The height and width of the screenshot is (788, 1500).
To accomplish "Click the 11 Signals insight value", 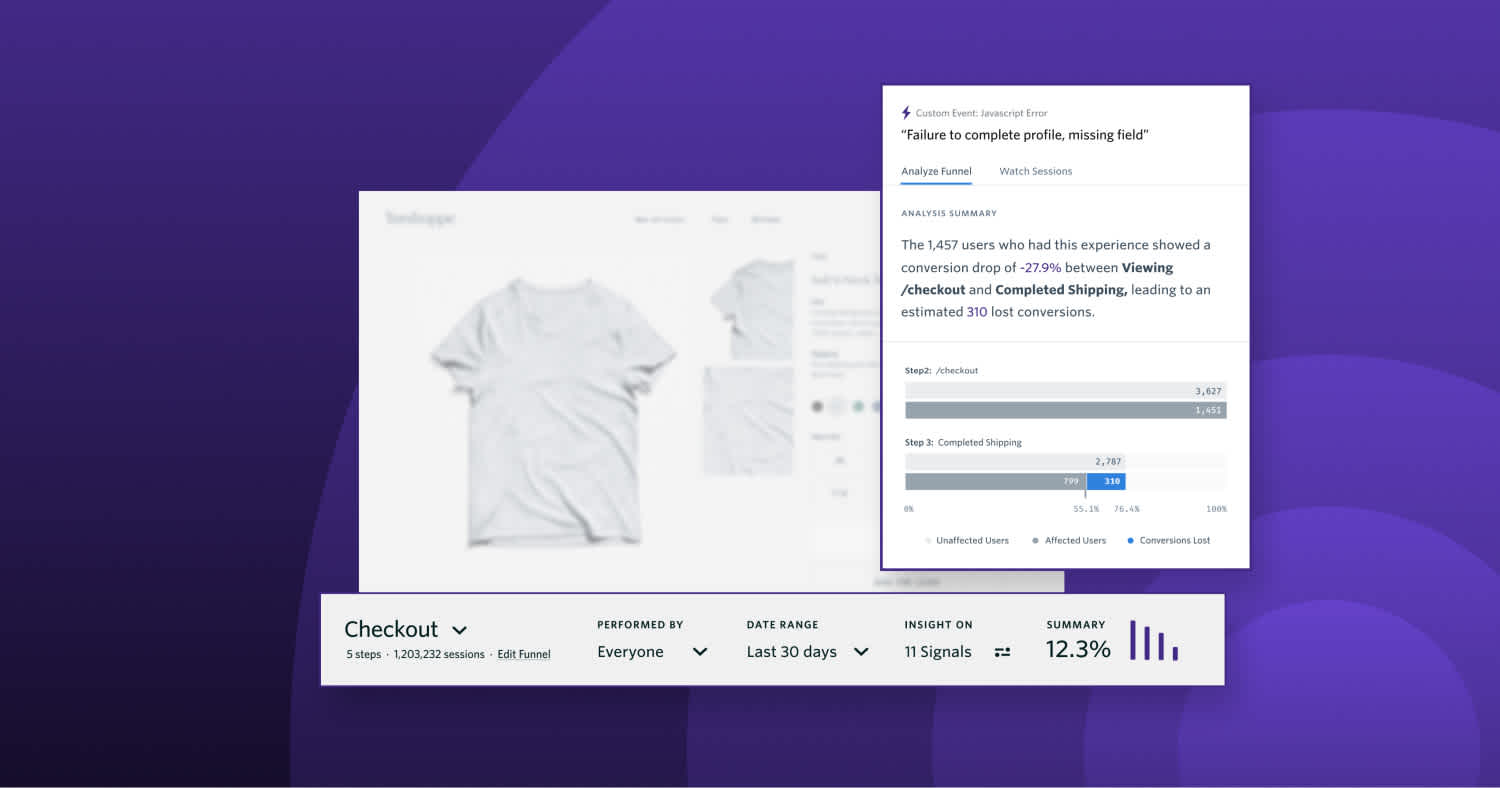I will (938, 652).
